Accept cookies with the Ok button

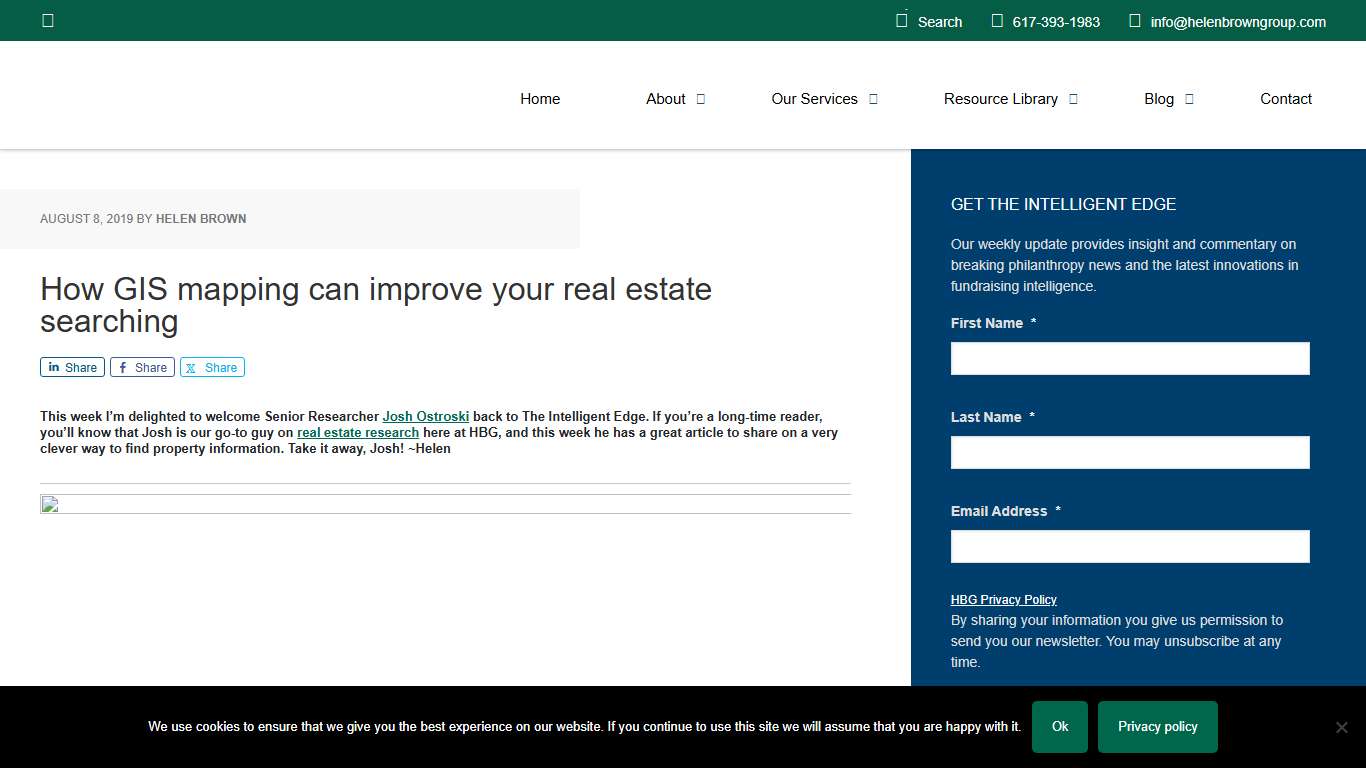[x=1059, y=727]
